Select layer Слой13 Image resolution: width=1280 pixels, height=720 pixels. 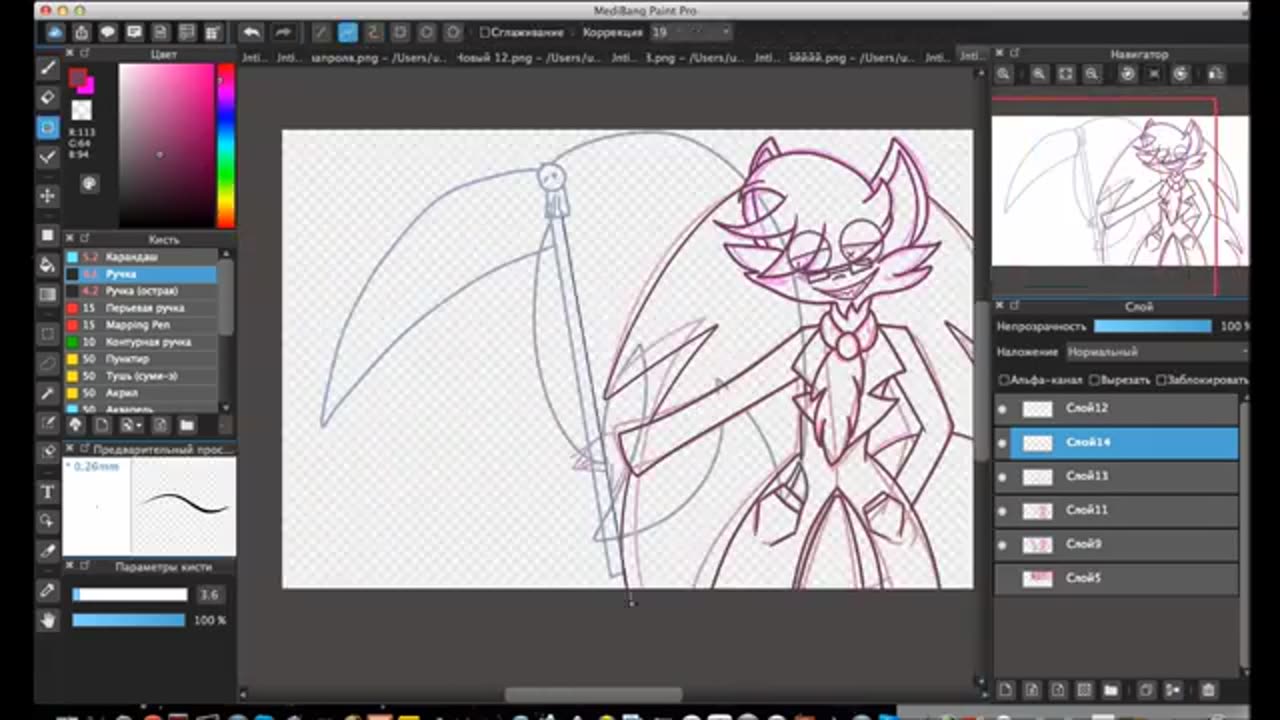[1117, 476]
